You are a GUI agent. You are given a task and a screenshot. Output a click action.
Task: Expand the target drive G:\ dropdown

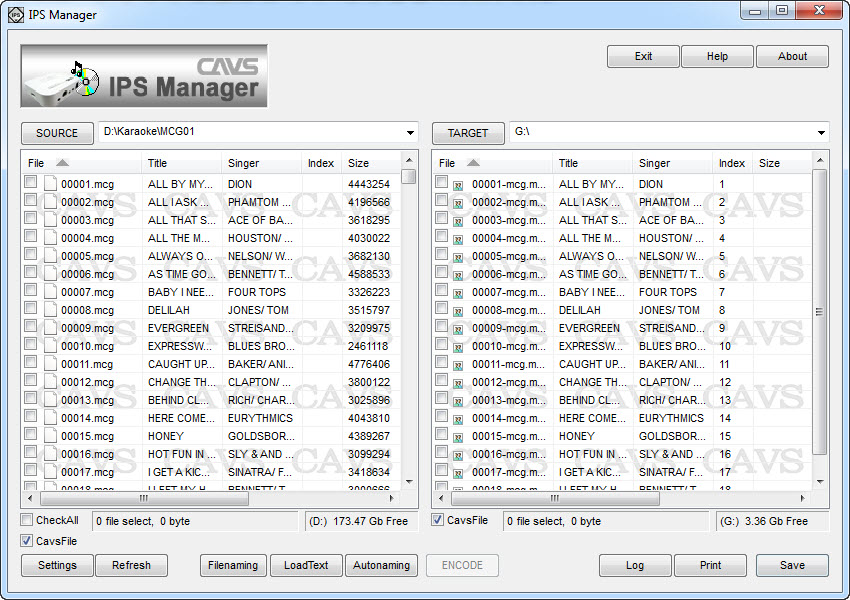[821, 132]
